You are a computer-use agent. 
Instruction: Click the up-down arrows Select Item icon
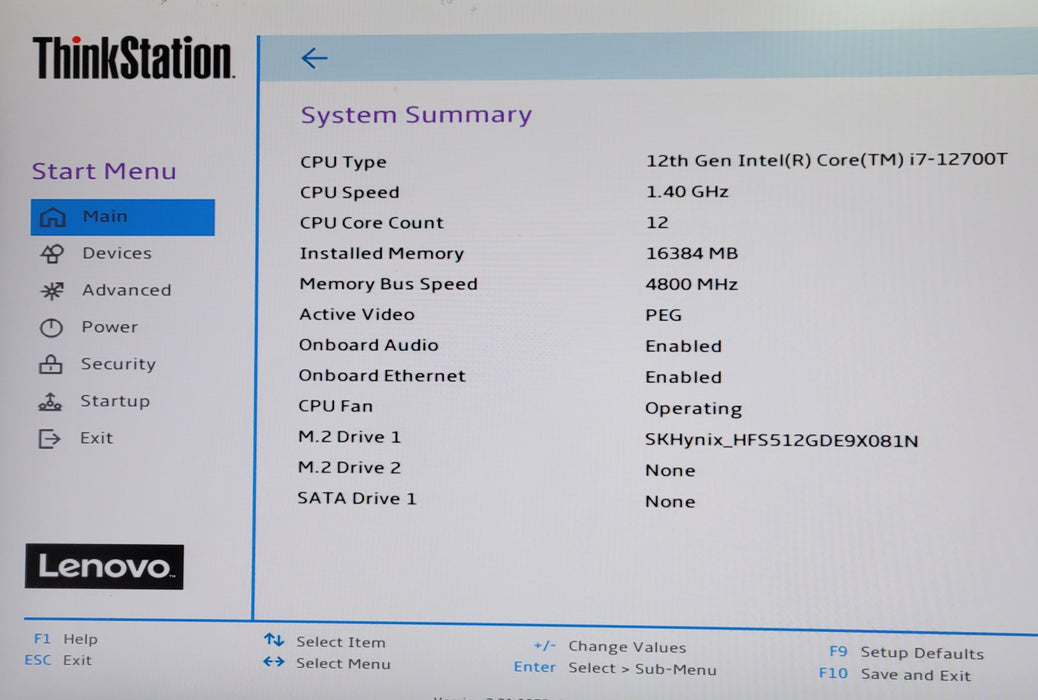pyautogui.click(x=273, y=640)
